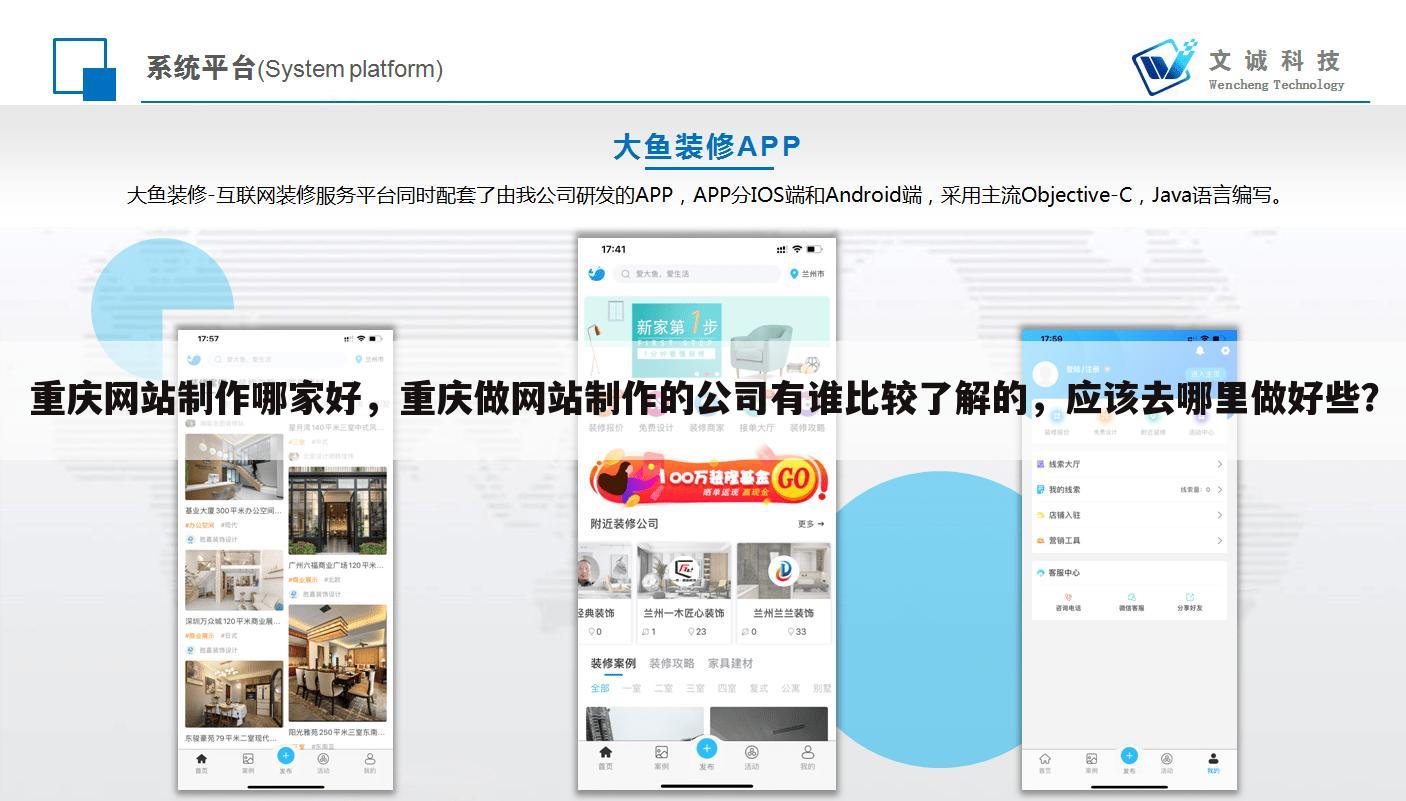
Task: Switch filter to 二室 two-room listings
Action: (x=663, y=687)
